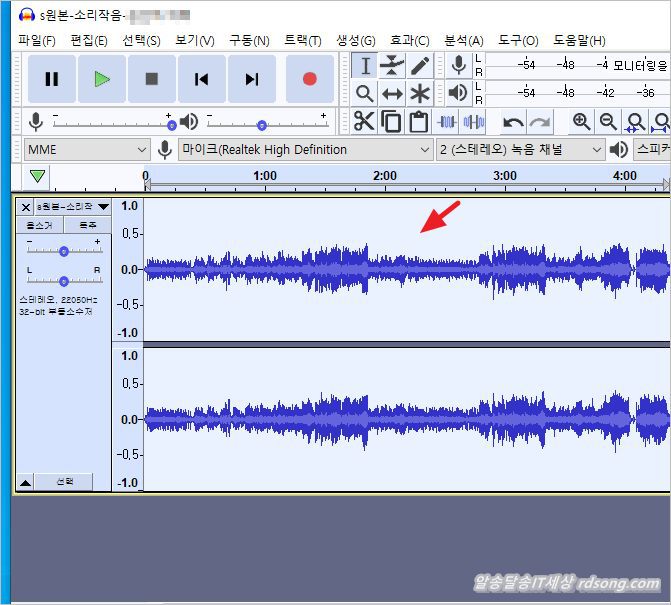Click the Trim audio icon
Screen dimensions: 671x605
pos(447,122)
